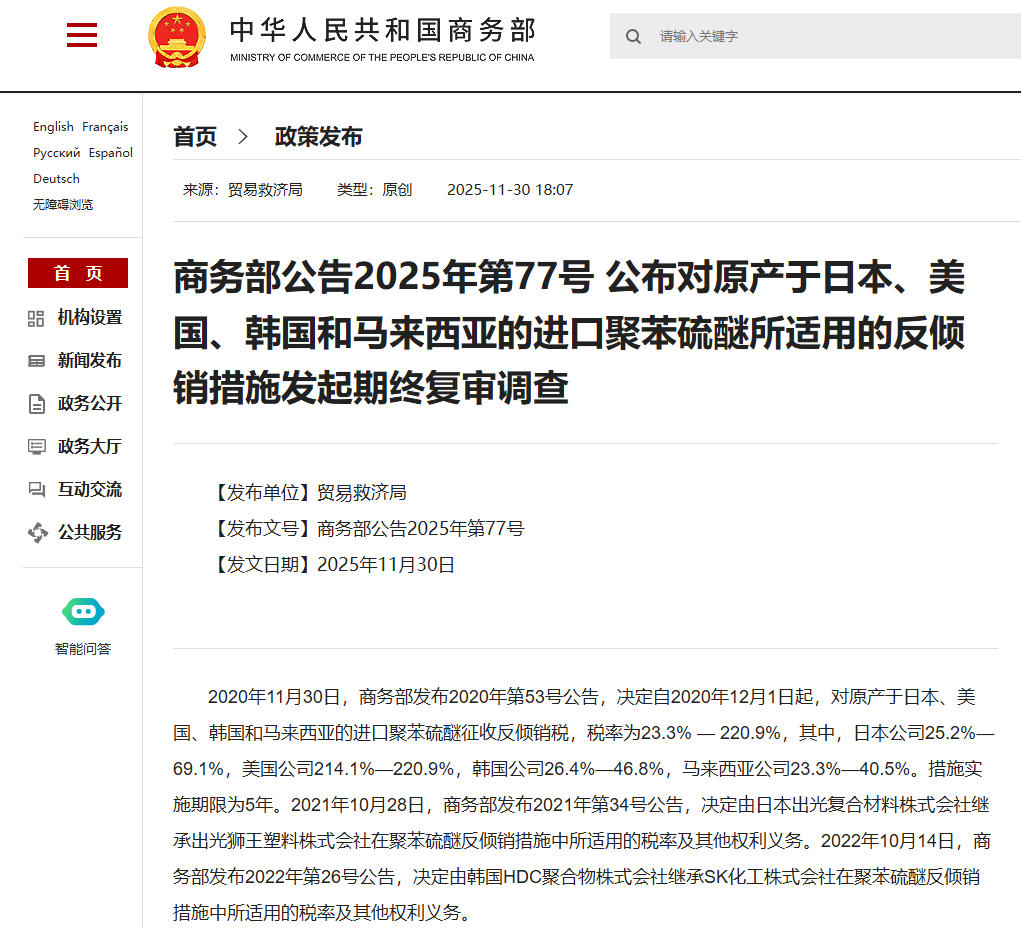Switch language to Français

(105, 127)
